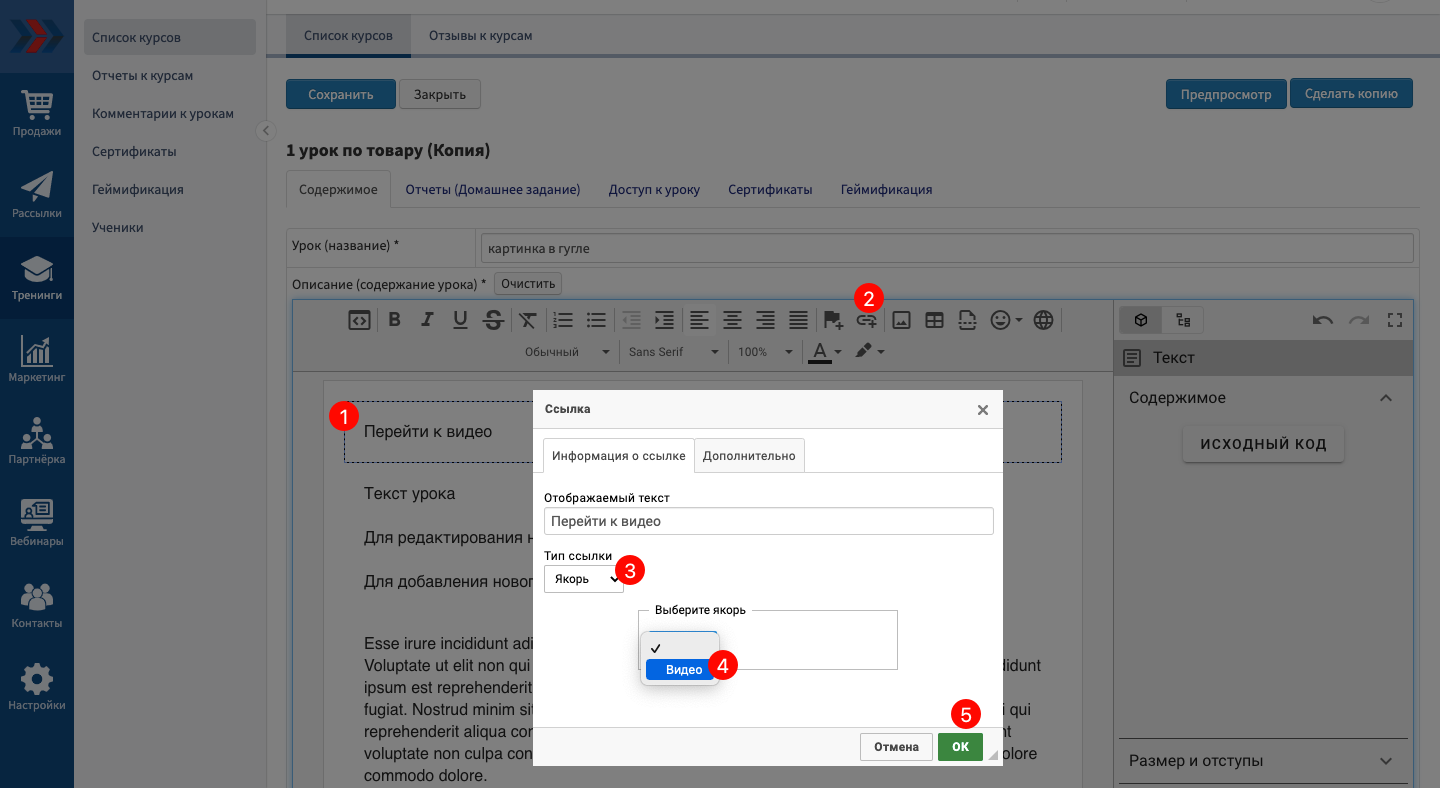Insert an anchor with the flag icon

click(x=833, y=320)
